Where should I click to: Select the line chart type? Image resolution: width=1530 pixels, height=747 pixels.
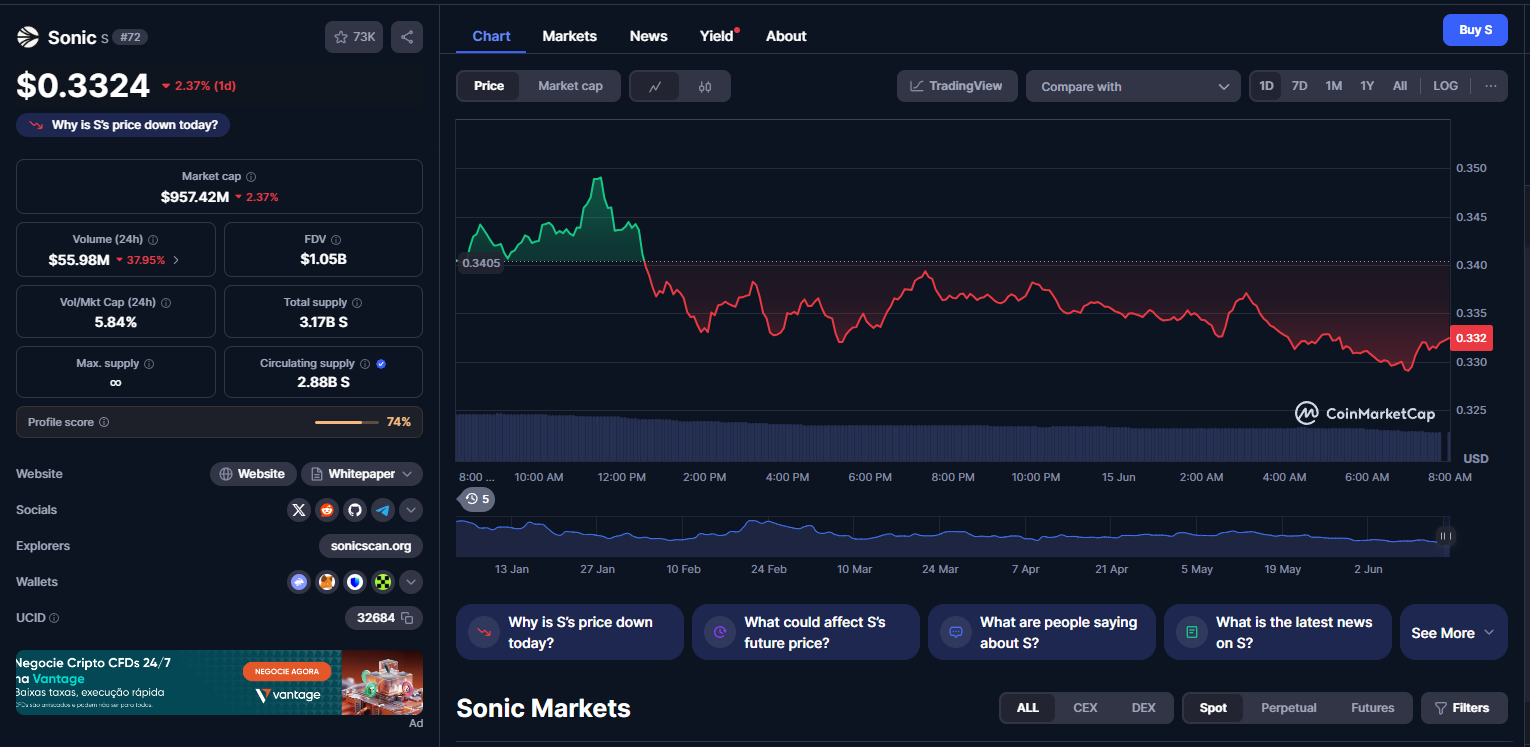pos(655,86)
